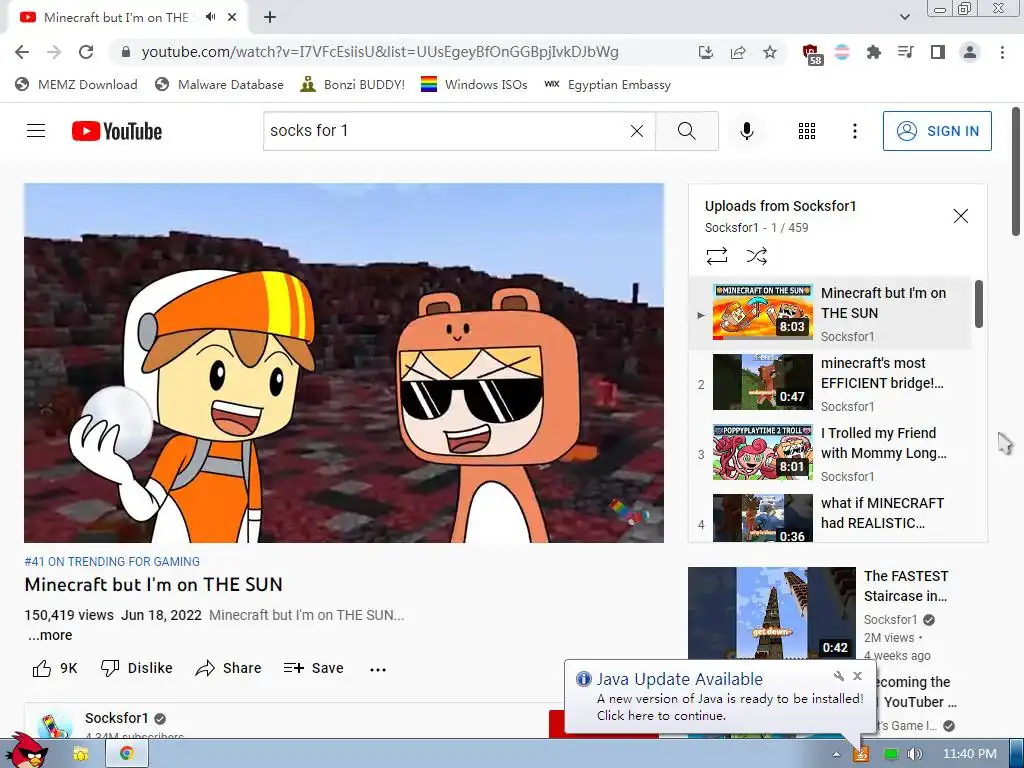Close the Java Update balloon
Image resolution: width=1024 pixels, height=768 pixels.
coord(857,676)
